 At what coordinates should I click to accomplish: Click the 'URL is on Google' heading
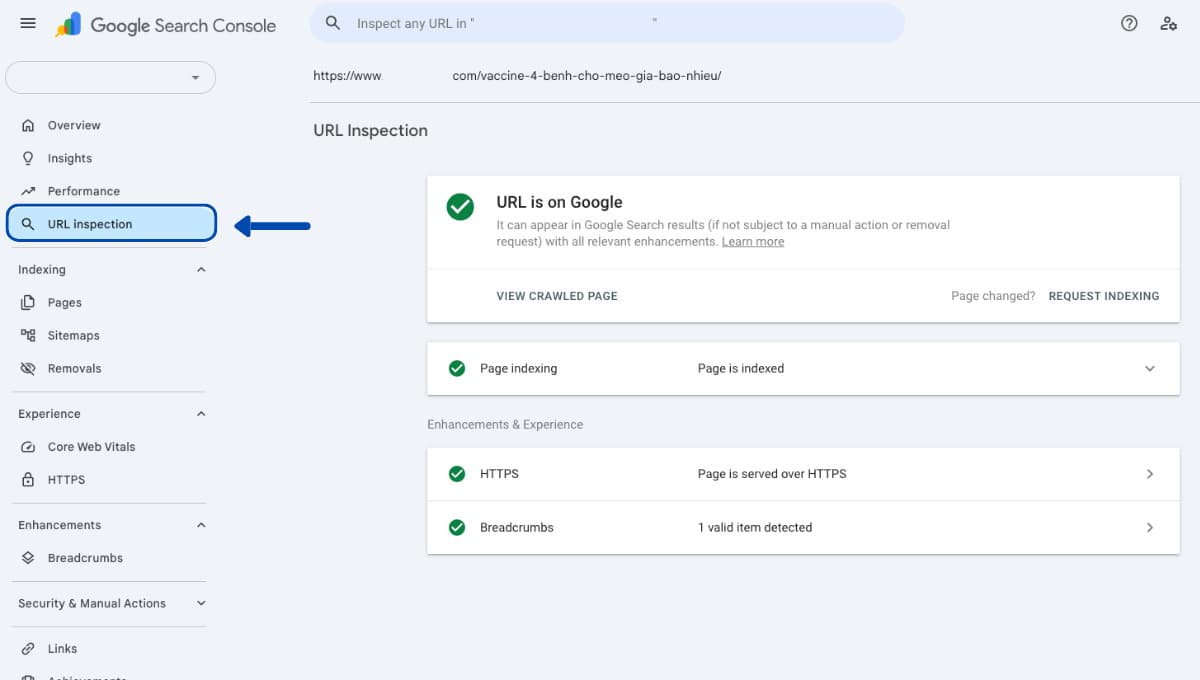tap(559, 202)
